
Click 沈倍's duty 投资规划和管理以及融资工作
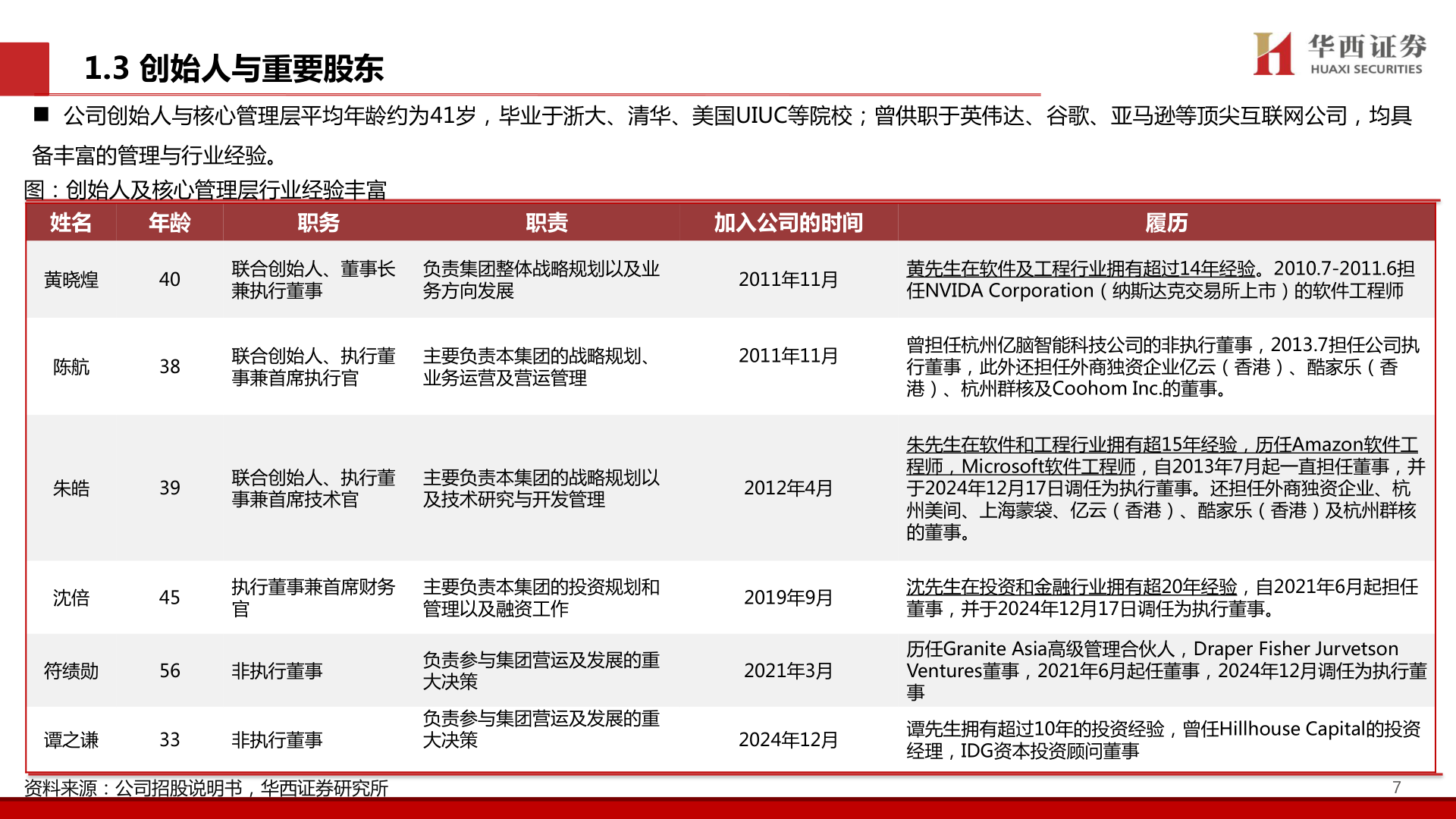541,598
